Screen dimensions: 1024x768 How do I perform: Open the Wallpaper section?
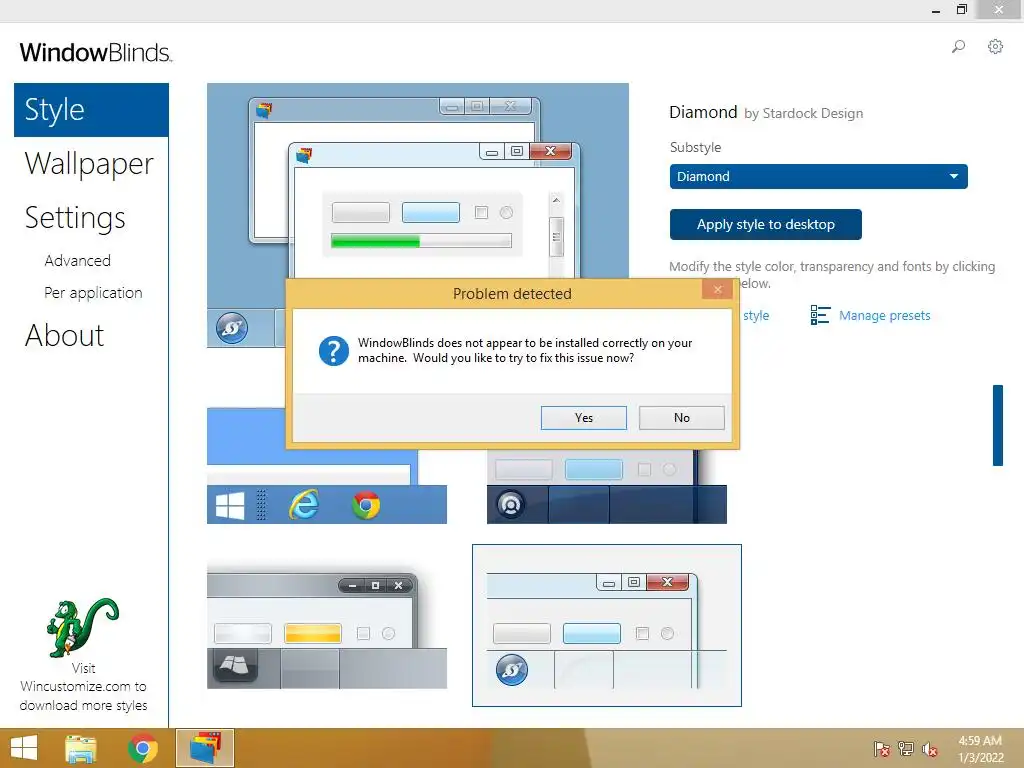click(x=89, y=163)
